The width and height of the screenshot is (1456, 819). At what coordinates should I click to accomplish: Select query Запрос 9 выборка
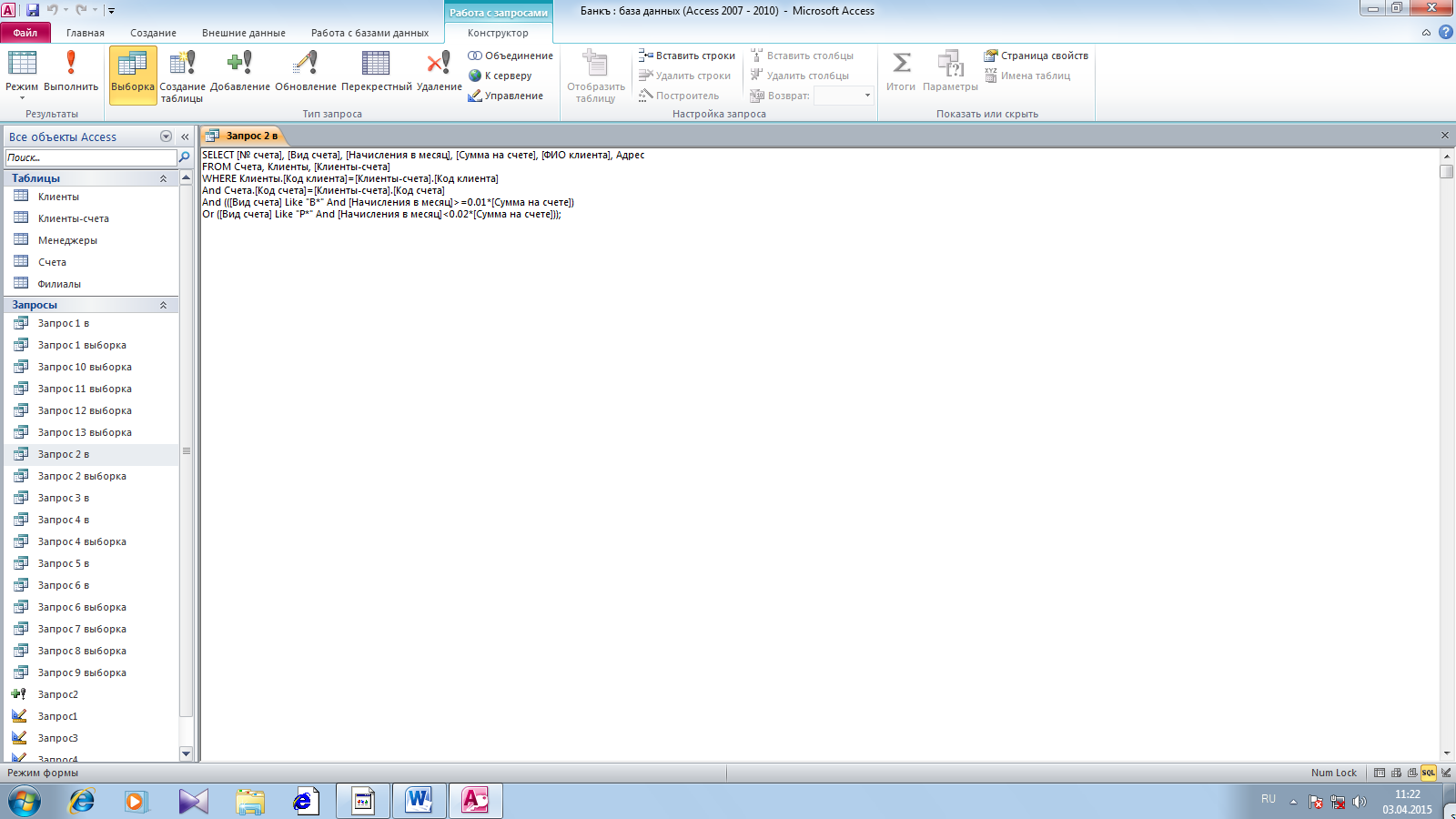(91, 672)
